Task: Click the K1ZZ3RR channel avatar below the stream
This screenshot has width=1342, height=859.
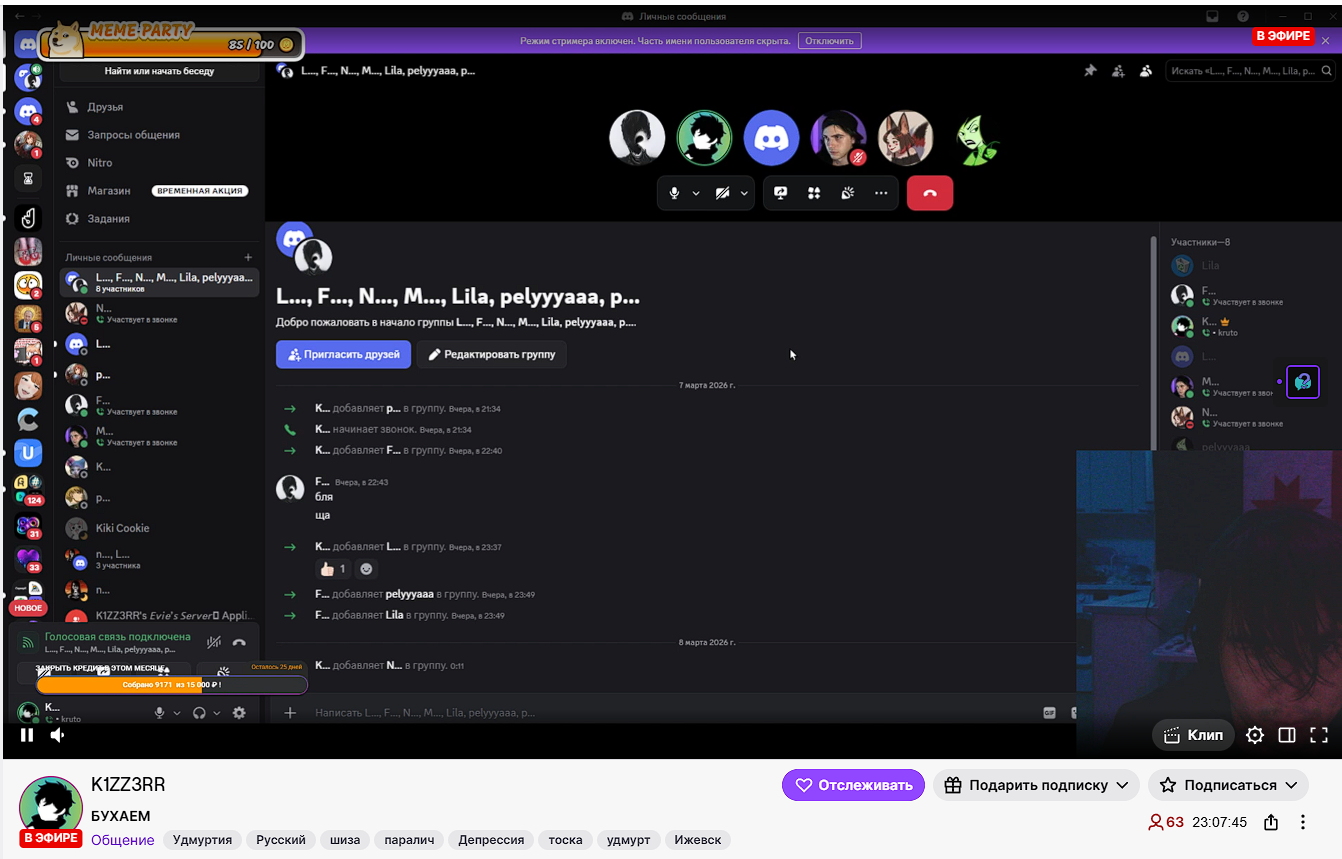Action: click(51, 806)
